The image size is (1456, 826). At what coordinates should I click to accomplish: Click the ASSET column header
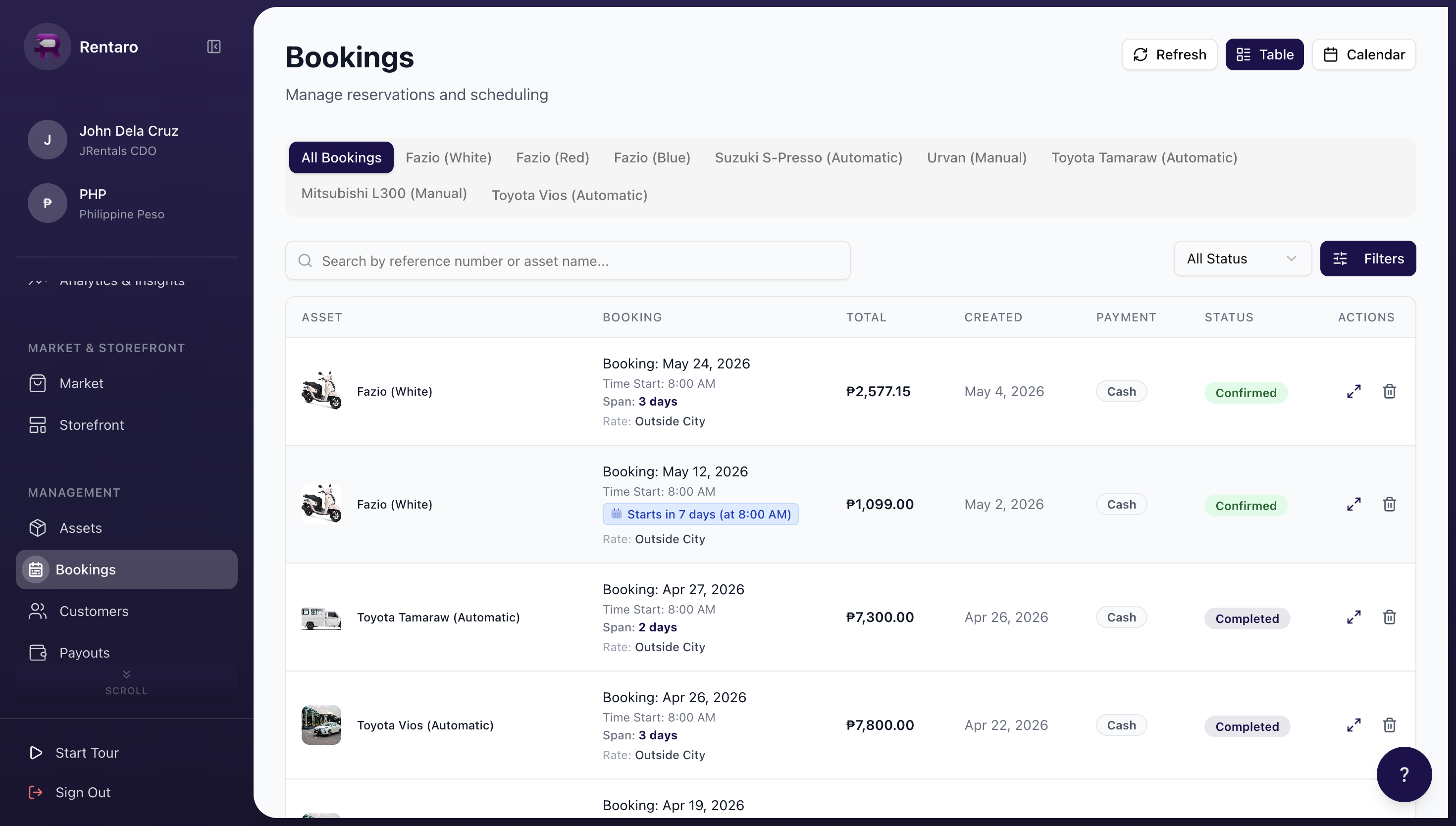click(322, 317)
